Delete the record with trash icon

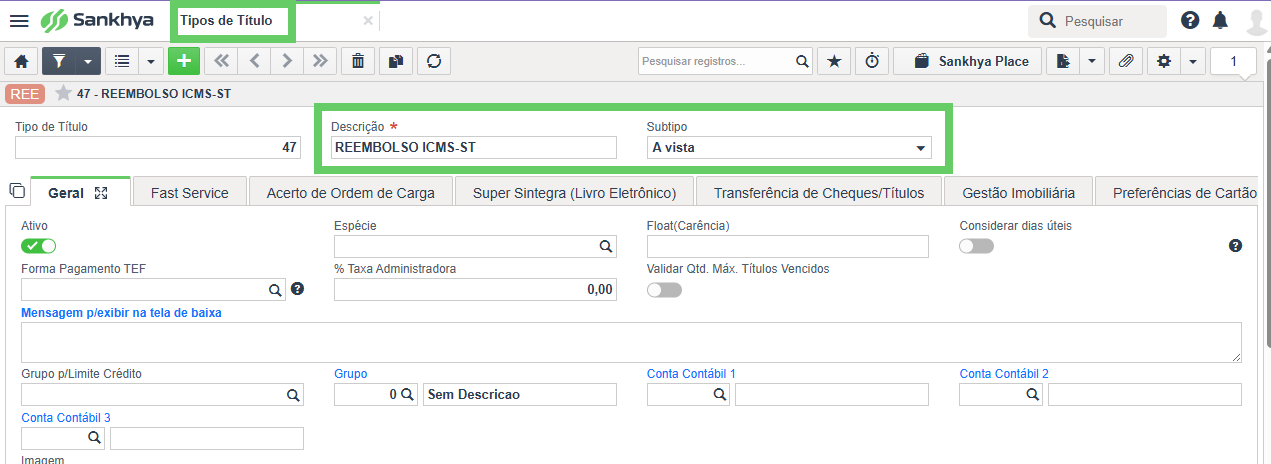pos(357,61)
